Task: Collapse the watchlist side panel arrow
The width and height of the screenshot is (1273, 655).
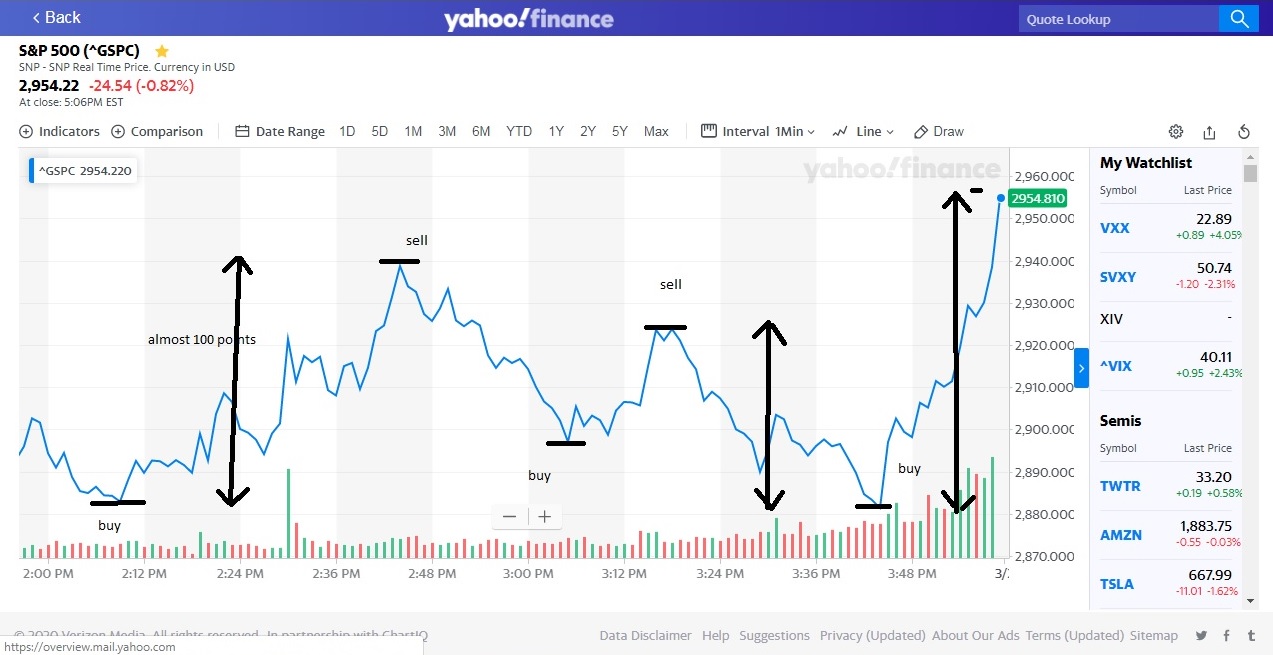Action: (x=1081, y=368)
